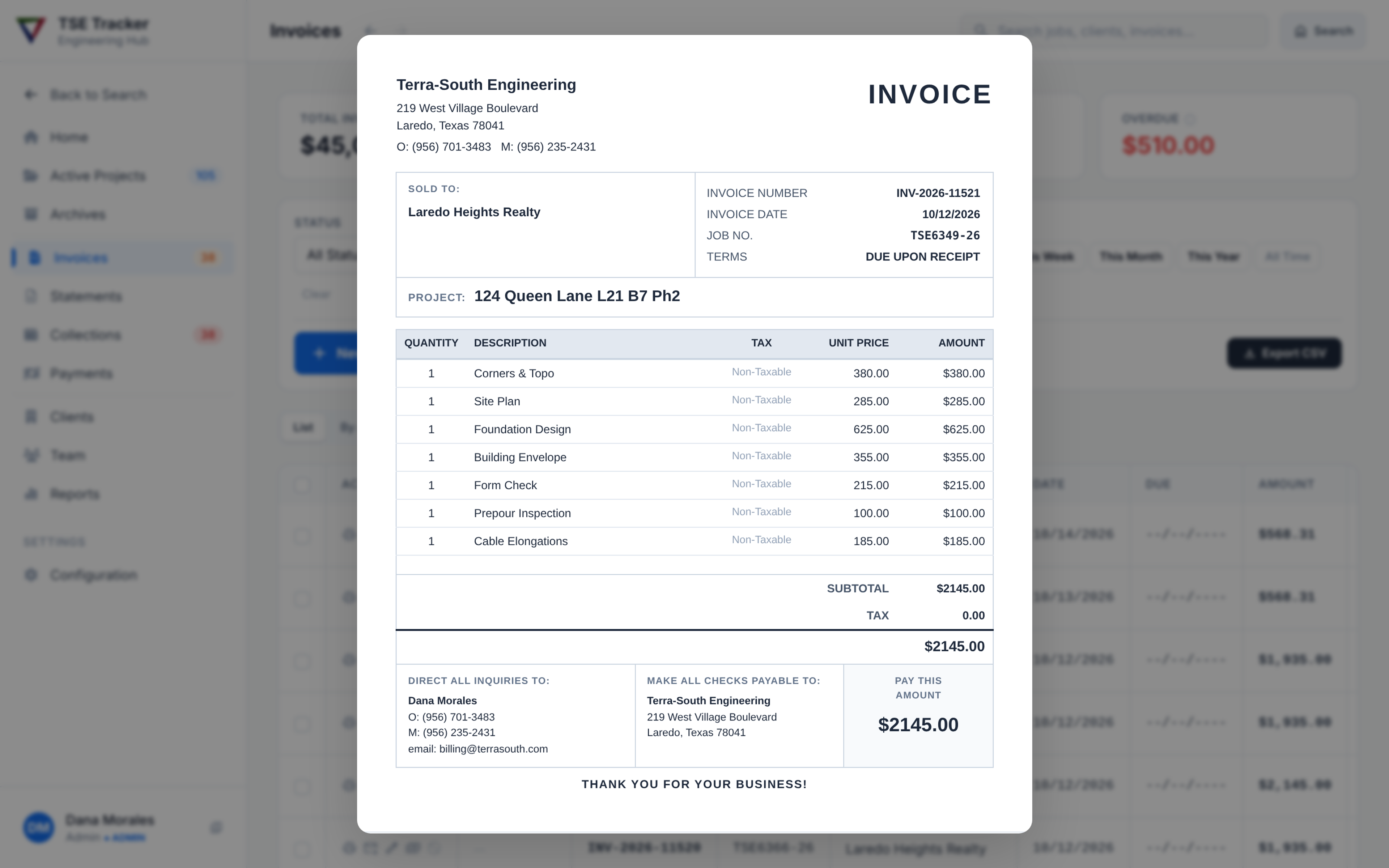This screenshot has height=868, width=1389.
Task: Click the TSE Tracker triangle logo
Action: coord(31,30)
